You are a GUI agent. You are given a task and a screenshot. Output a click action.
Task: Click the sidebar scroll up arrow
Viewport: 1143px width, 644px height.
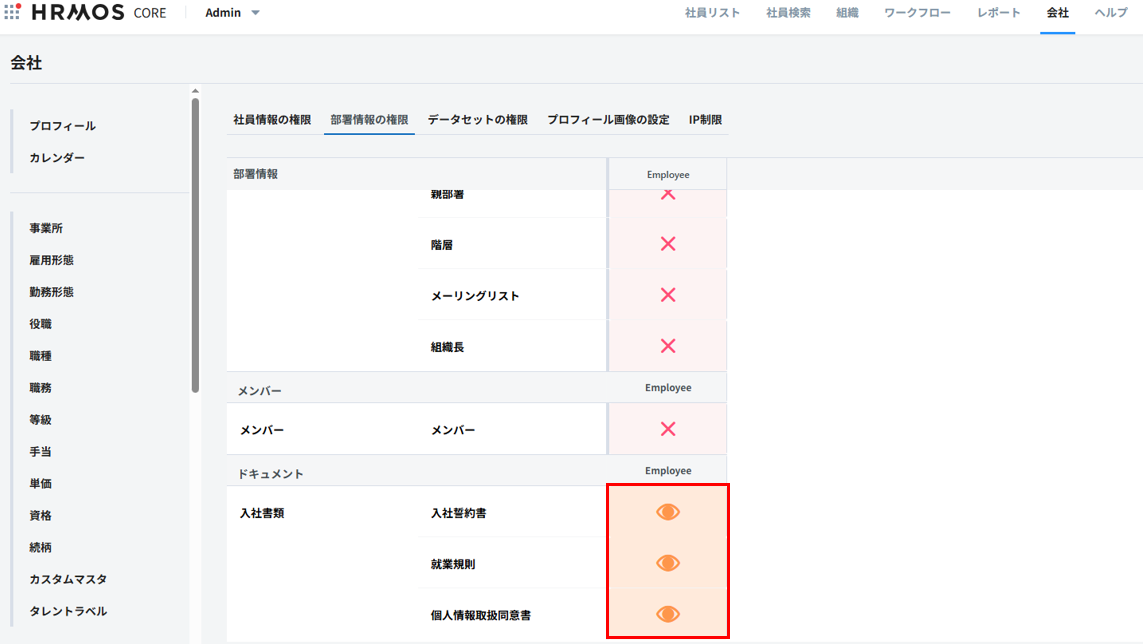(x=195, y=92)
